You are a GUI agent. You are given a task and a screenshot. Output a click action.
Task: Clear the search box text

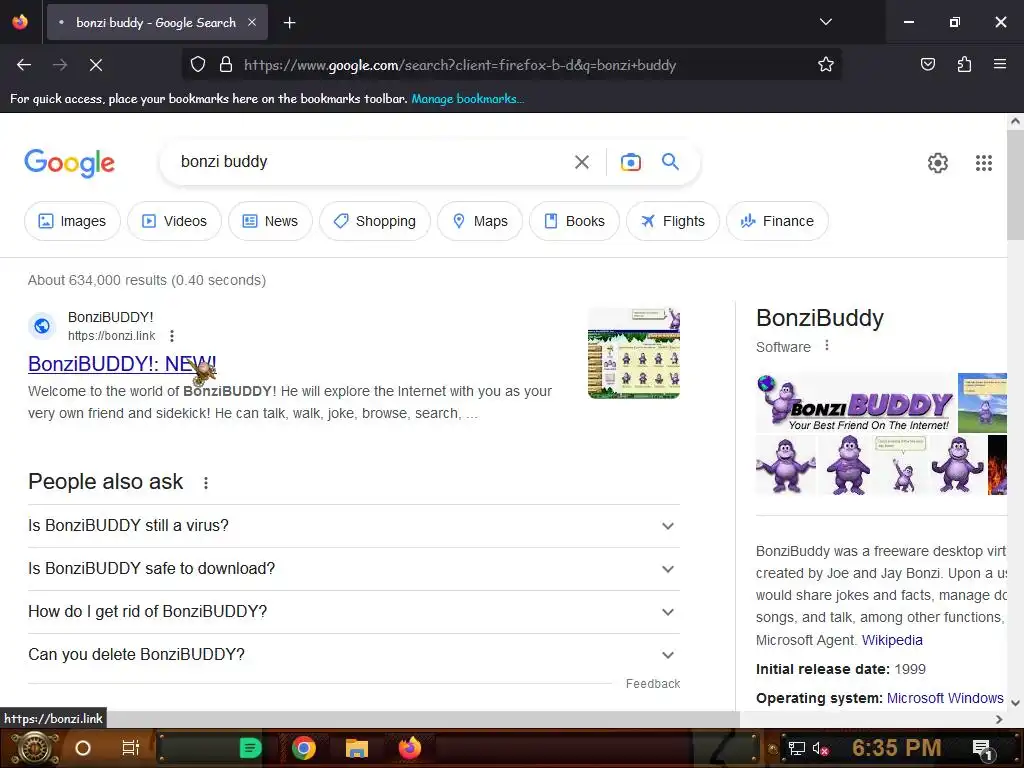point(581,162)
